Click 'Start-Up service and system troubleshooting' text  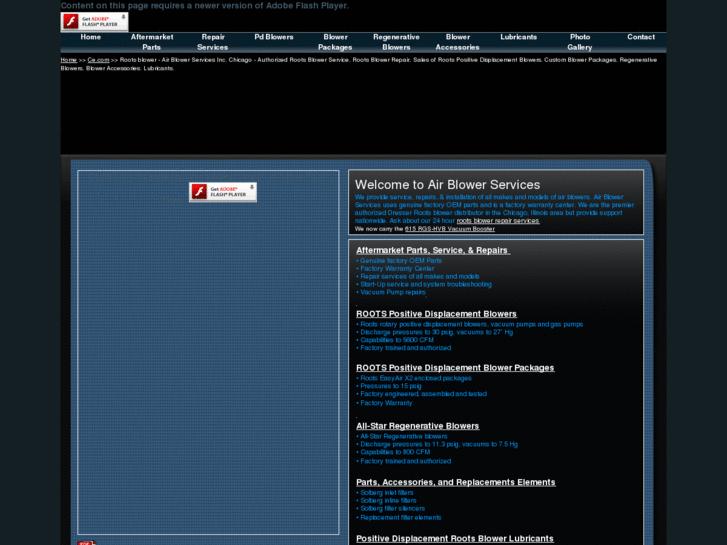426,284
